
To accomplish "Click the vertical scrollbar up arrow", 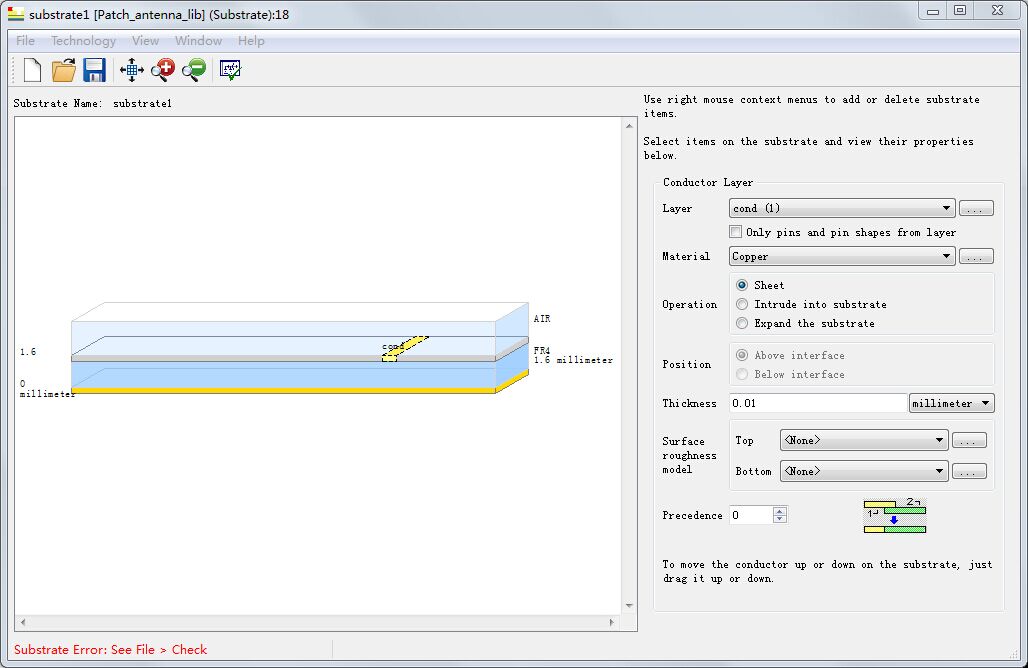I will point(629,126).
